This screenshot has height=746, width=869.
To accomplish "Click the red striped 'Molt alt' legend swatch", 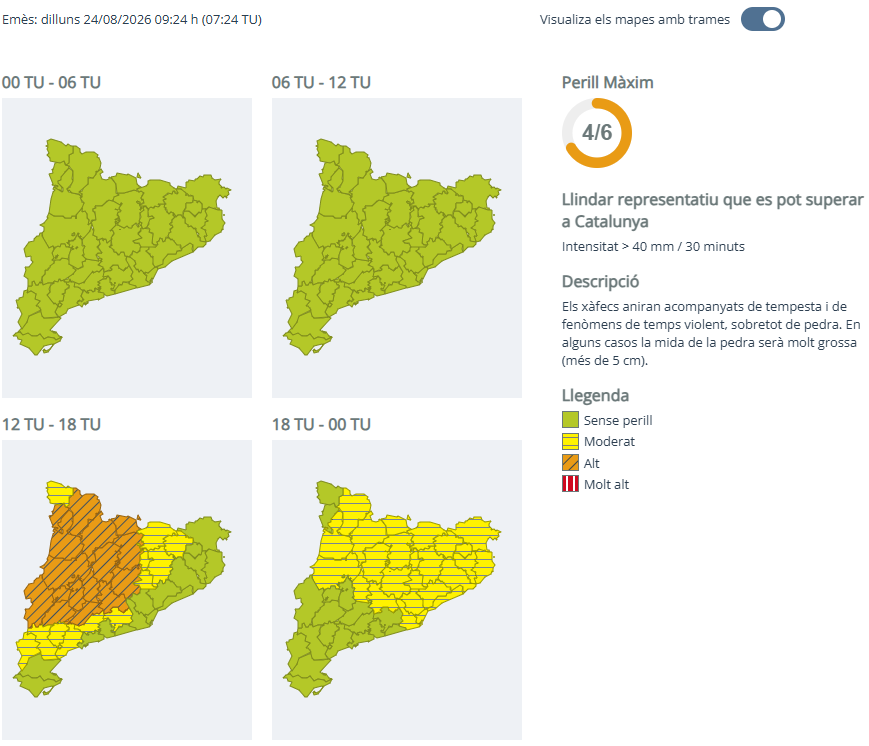I will (x=570, y=484).
